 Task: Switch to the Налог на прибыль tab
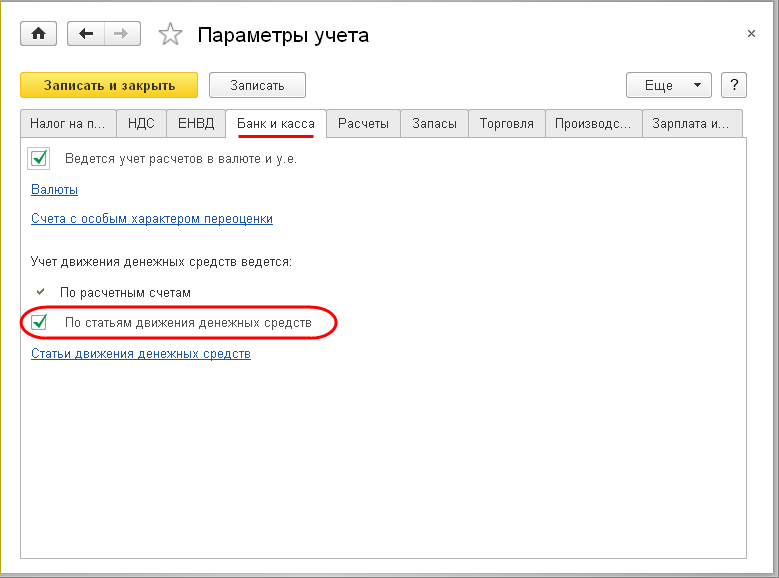(x=68, y=124)
